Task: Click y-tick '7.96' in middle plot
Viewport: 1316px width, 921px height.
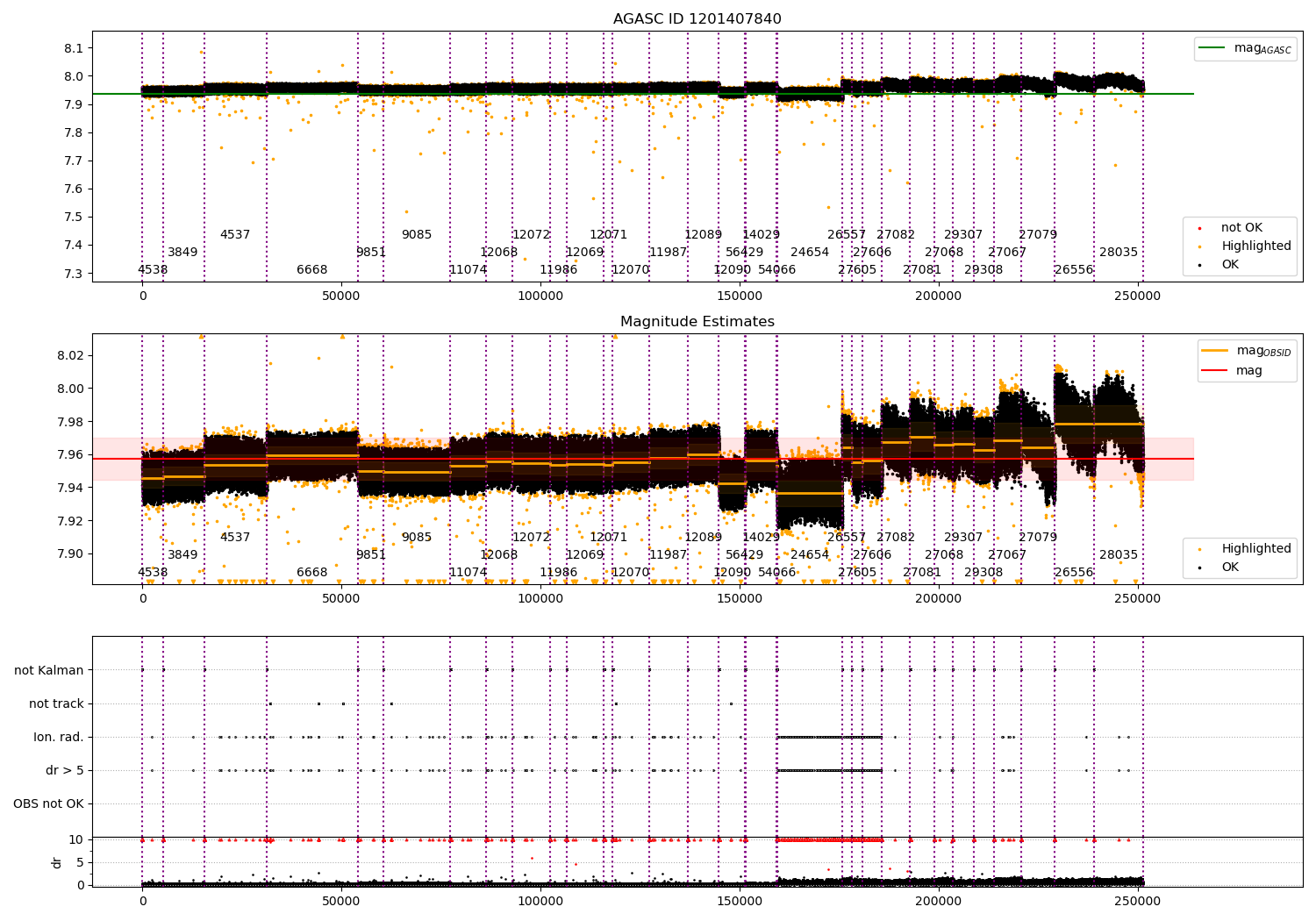Action: coord(71,455)
